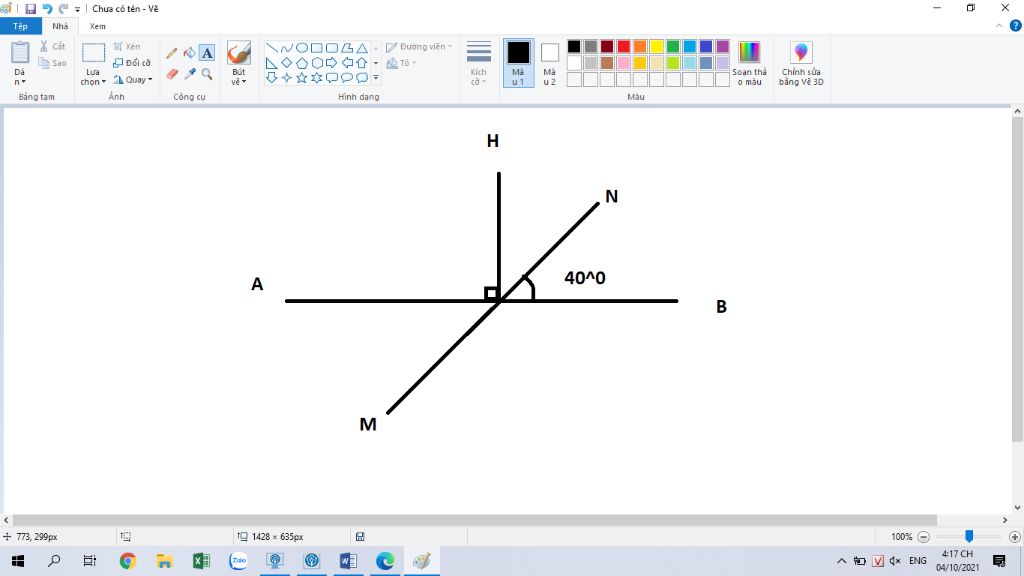The image size is (1024, 576).
Task: Select the Eraser tool
Action: (x=172, y=74)
